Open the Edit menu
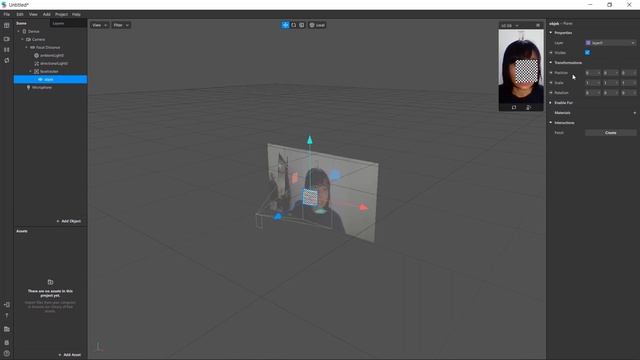Image resolution: width=640 pixels, height=360 pixels. (20, 14)
